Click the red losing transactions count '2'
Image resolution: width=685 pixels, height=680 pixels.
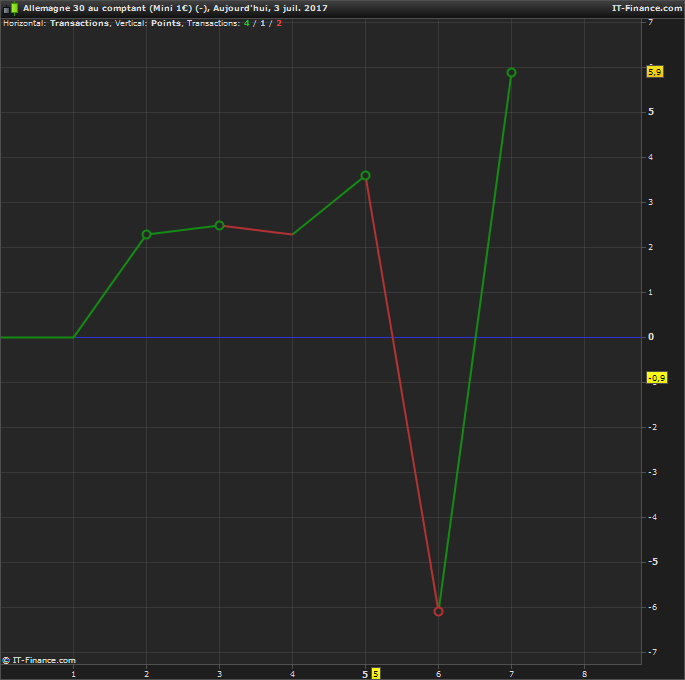[279, 23]
